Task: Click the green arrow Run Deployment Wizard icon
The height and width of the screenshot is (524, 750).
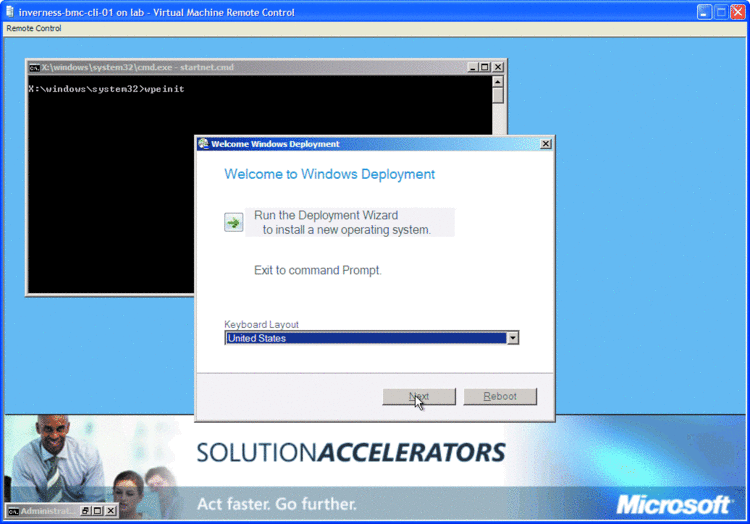Action: click(x=233, y=222)
